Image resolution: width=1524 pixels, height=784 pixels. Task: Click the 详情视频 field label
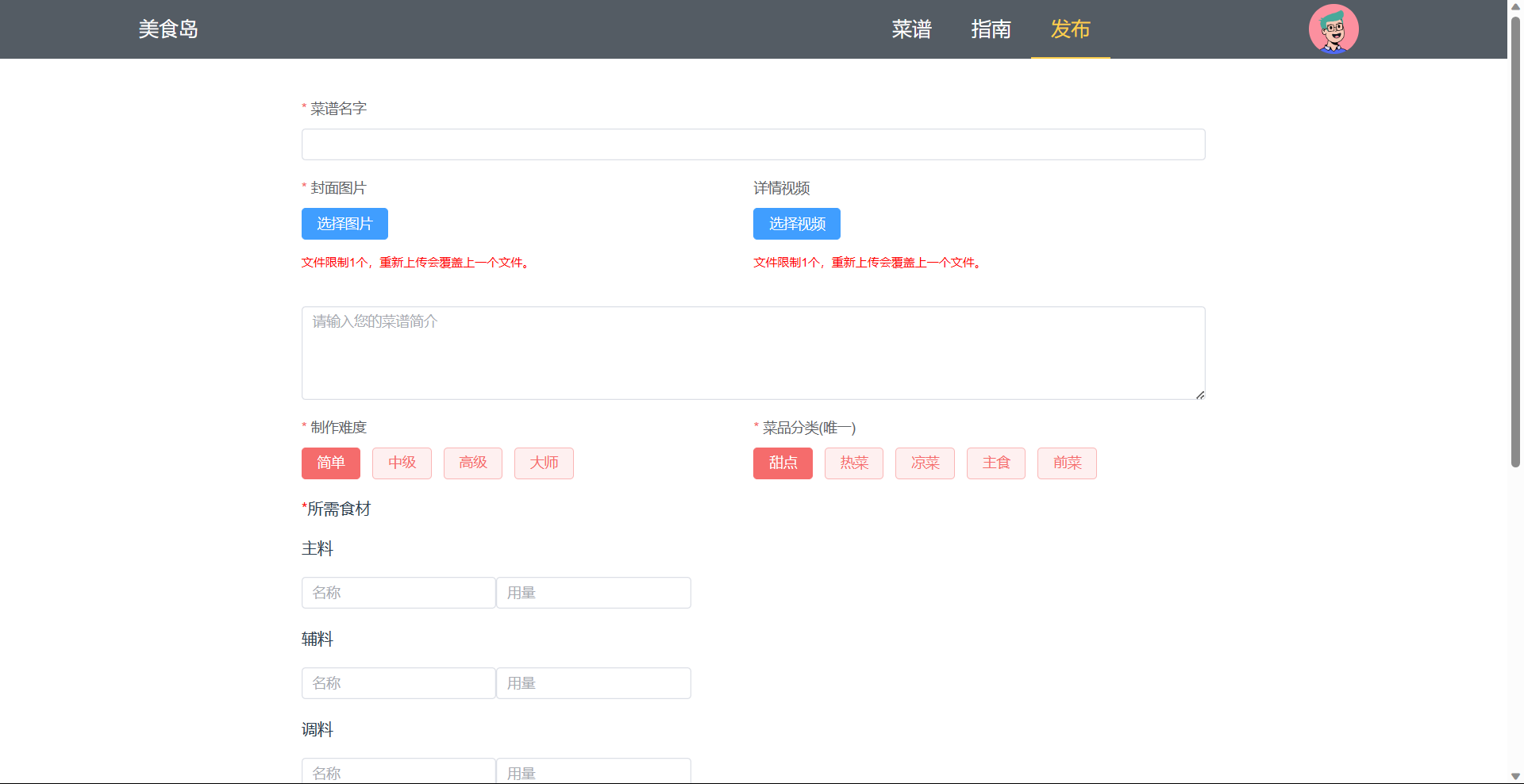[x=782, y=188]
